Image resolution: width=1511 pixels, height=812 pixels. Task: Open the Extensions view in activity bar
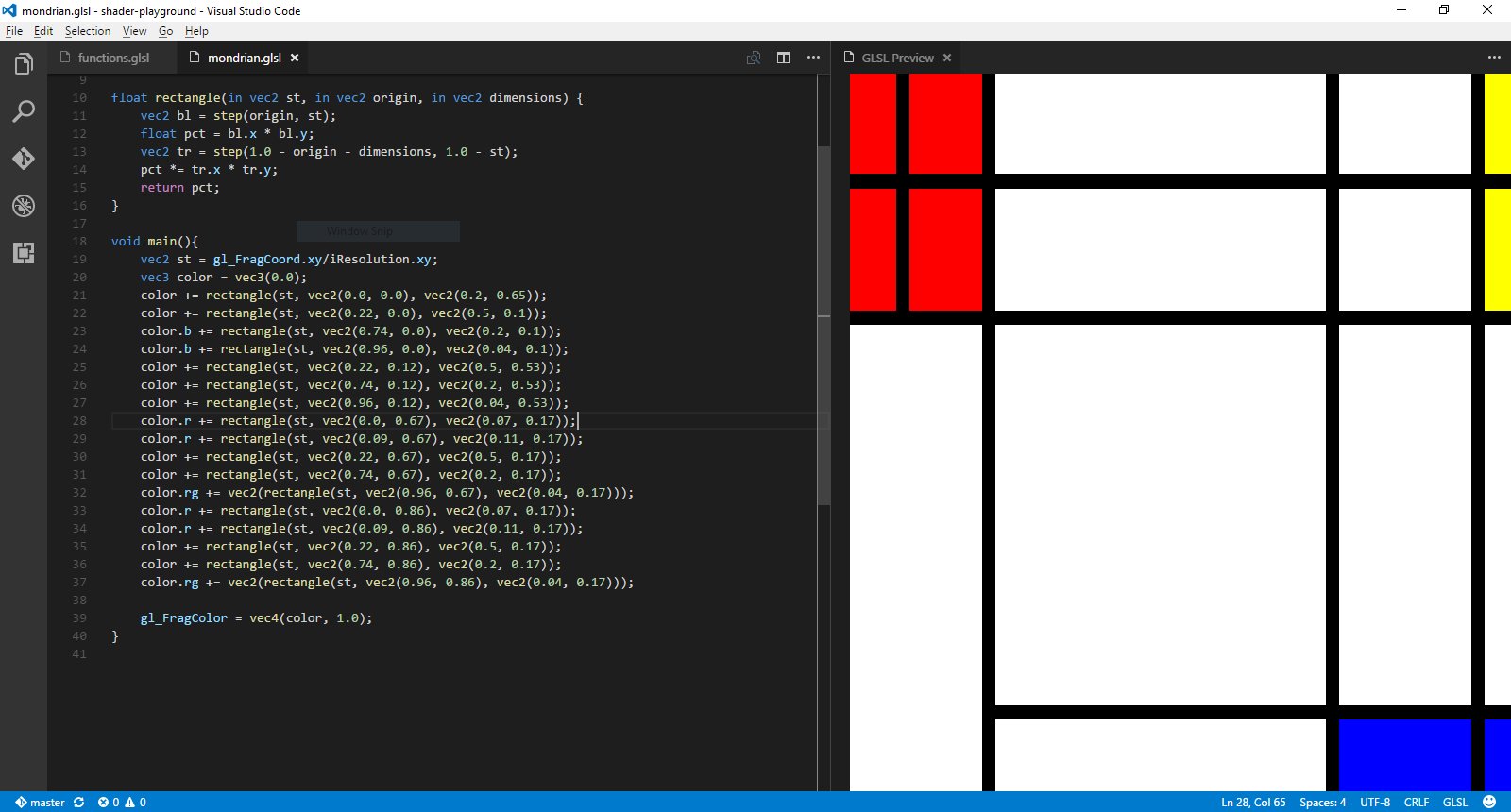coord(24,253)
